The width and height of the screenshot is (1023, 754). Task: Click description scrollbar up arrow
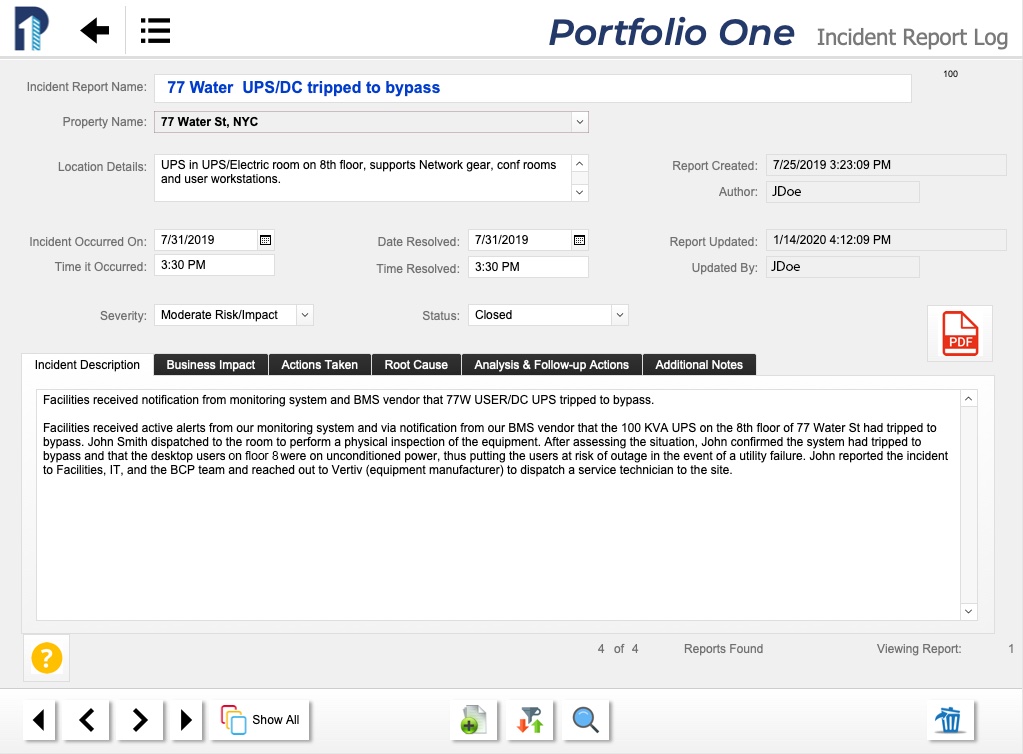click(x=969, y=399)
